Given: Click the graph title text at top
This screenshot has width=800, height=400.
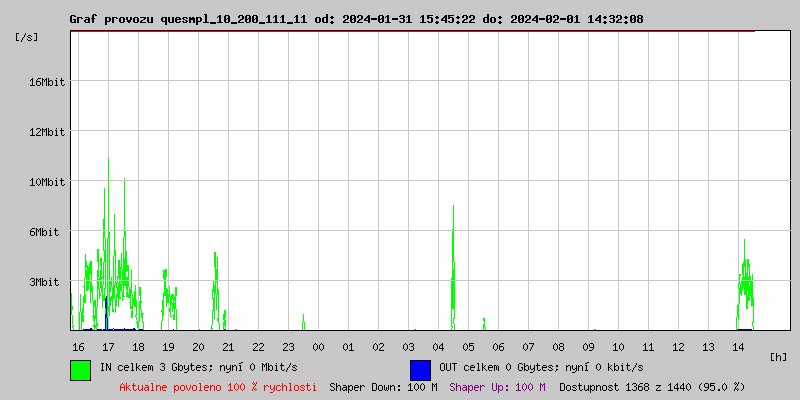Looking at the screenshot, I should tap(370, 19).
